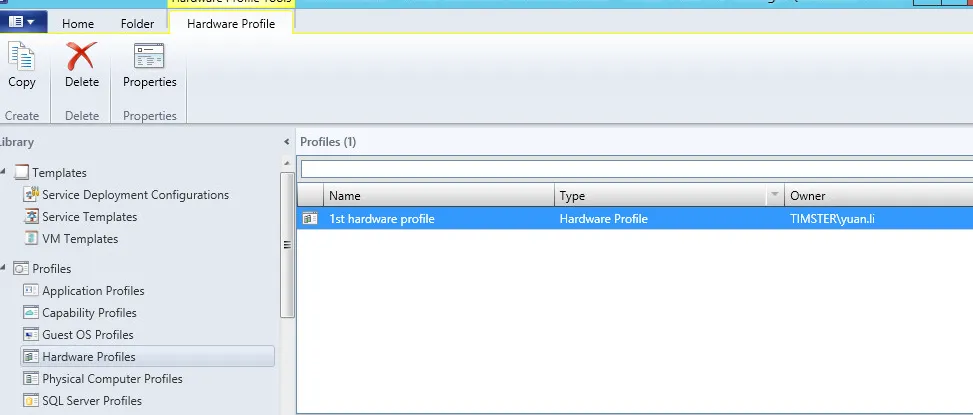
Task: Collapse the Library pane with the arrow
Action: pyautogui.click(x=287, y=142)
